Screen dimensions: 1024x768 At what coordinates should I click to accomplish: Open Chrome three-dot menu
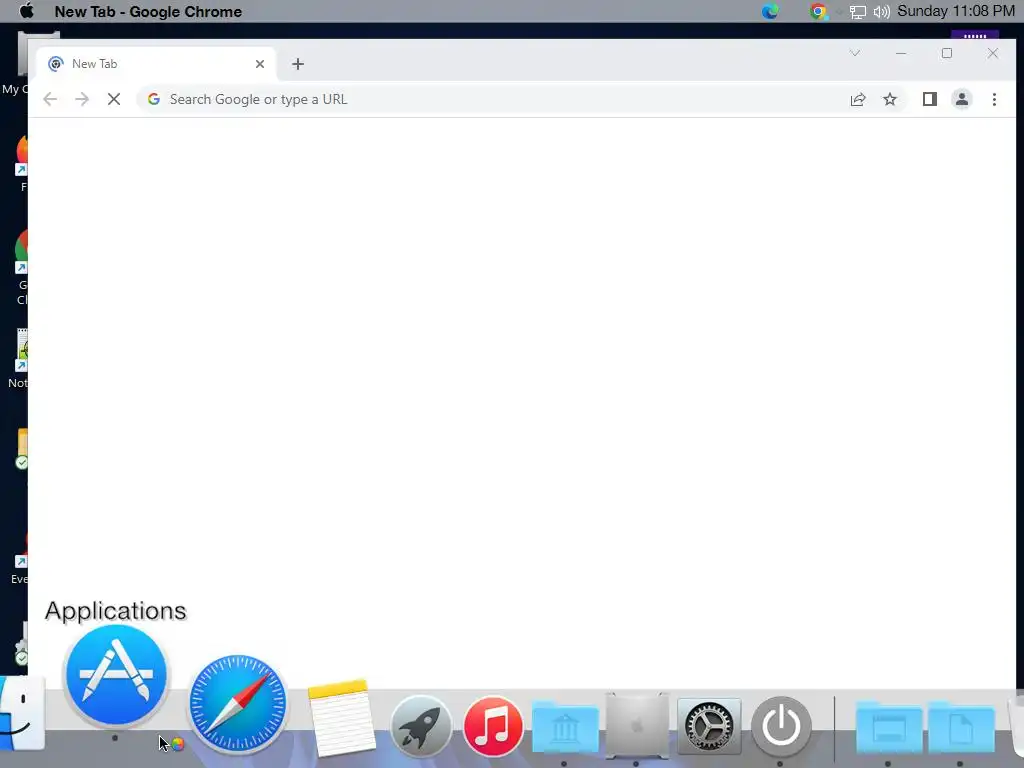pyautogui.click(x=995, y=99)
